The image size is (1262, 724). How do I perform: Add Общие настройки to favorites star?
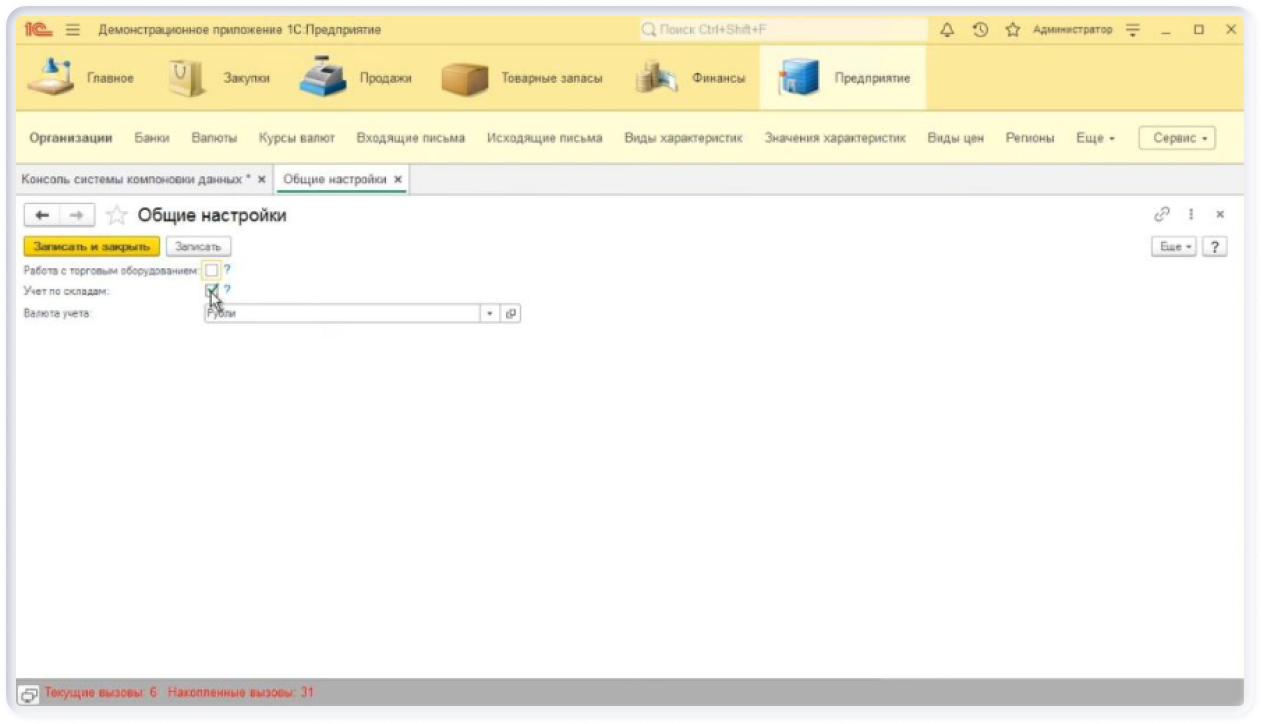click(117, 215)
